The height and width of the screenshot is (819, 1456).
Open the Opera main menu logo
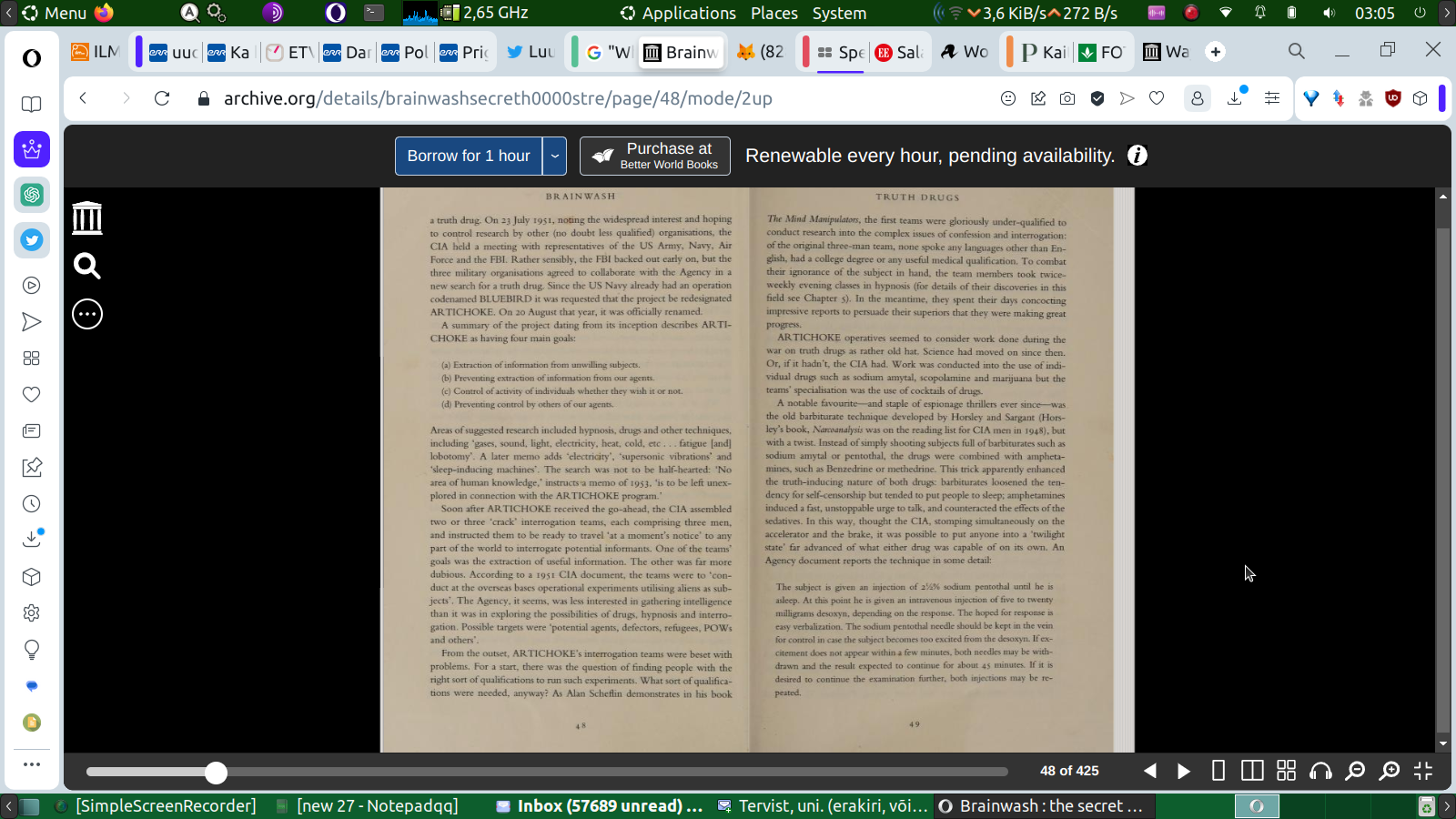click(x=32, y=58)
